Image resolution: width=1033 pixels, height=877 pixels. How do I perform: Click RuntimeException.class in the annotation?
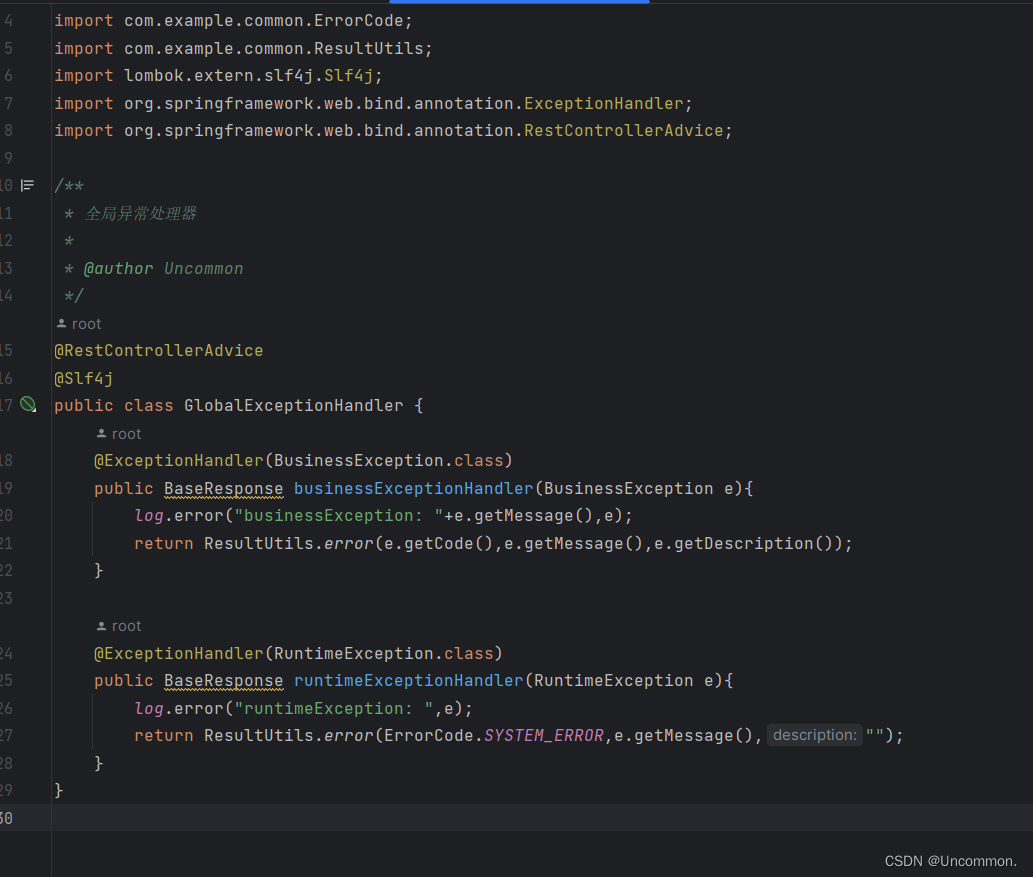[383, 653]
